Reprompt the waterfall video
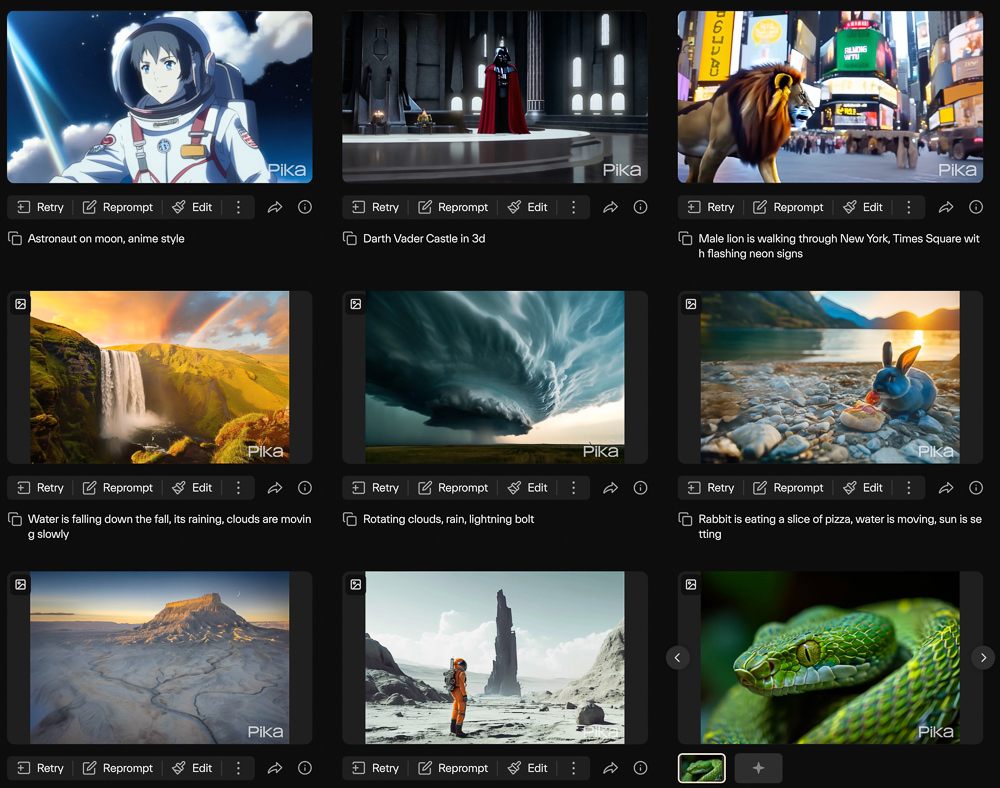Viewport: 1000px width, 788px height. pos(118,488)
